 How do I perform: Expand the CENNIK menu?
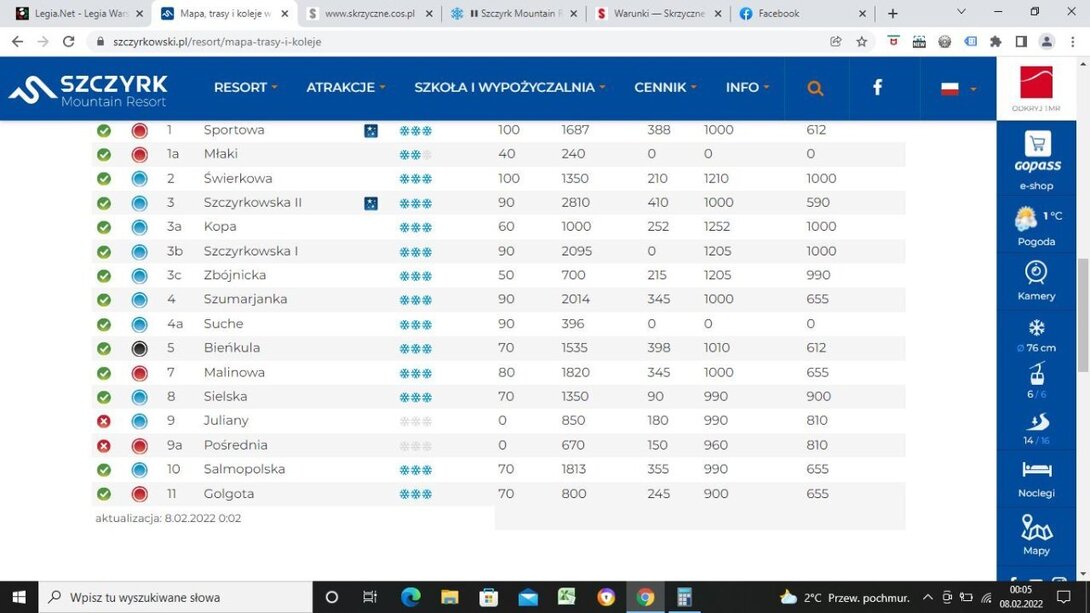(665, 88)
